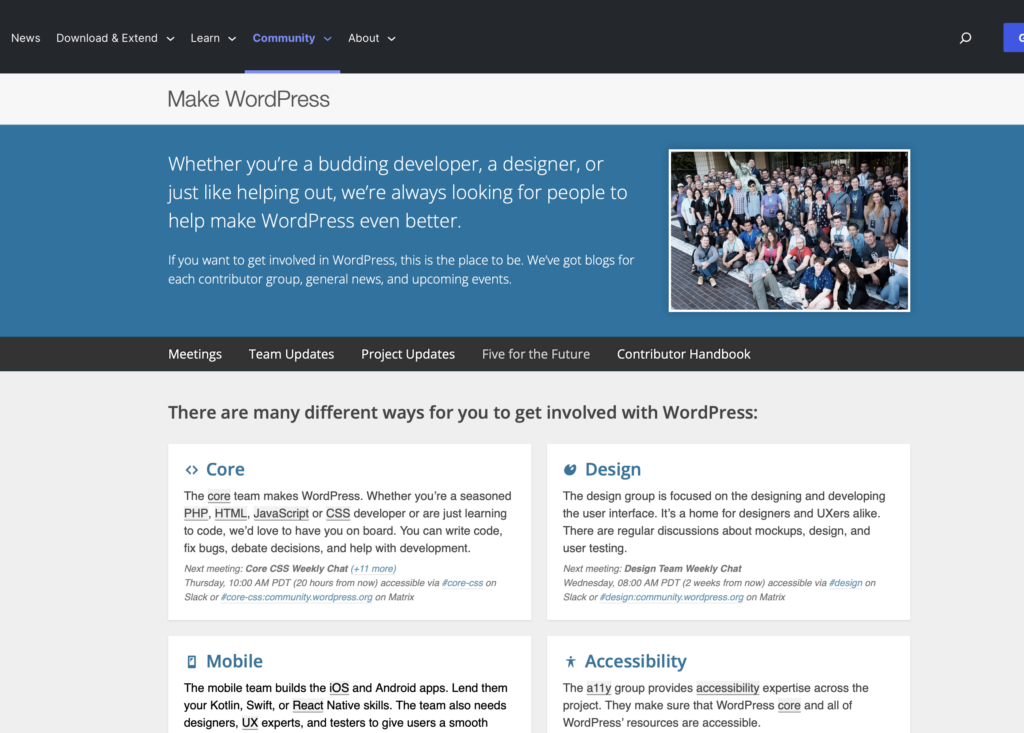Viewport: 1024px width, 733px height.
Task: Open the #core-css Slack link
Action: coord(462,583)
